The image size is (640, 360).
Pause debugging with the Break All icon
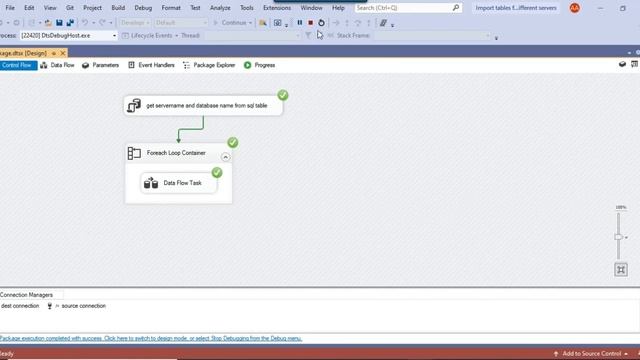tap(300, 23)
